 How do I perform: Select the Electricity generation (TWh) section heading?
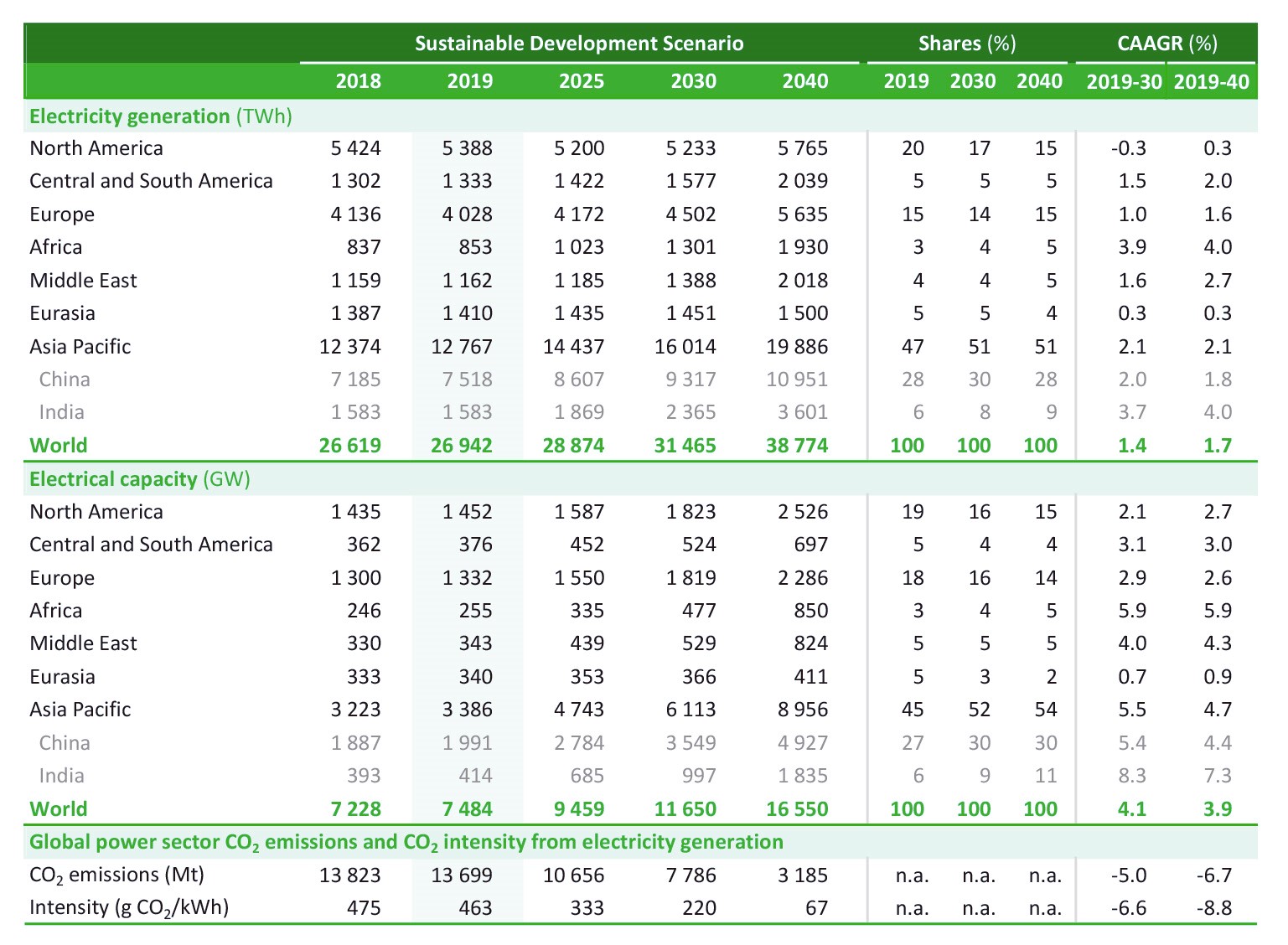click(160, 116)
